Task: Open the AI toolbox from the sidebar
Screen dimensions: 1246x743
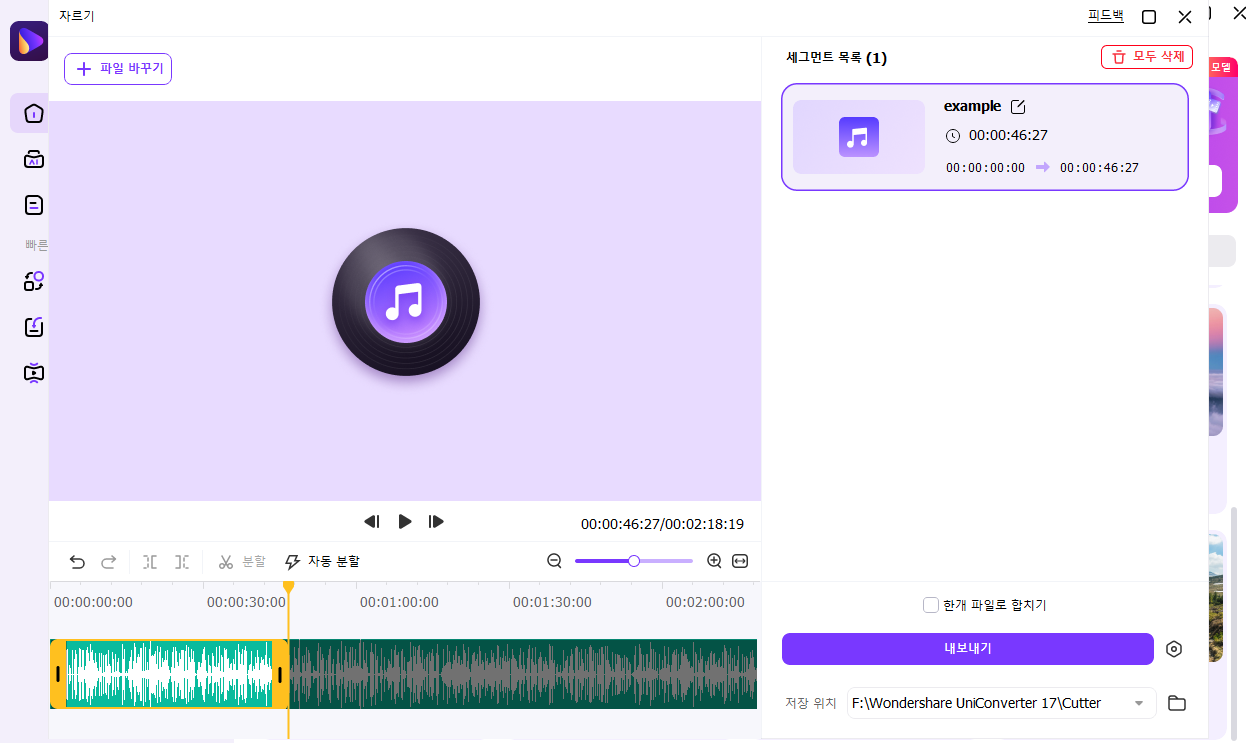Action: [33, 159]
